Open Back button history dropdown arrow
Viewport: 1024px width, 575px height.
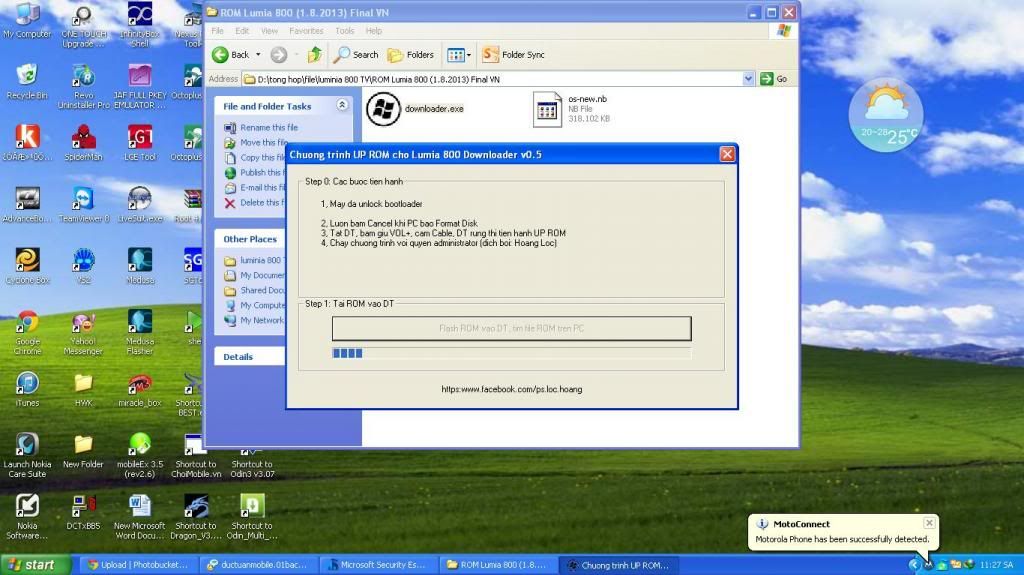pyautogui.click(x=258, y=55)
